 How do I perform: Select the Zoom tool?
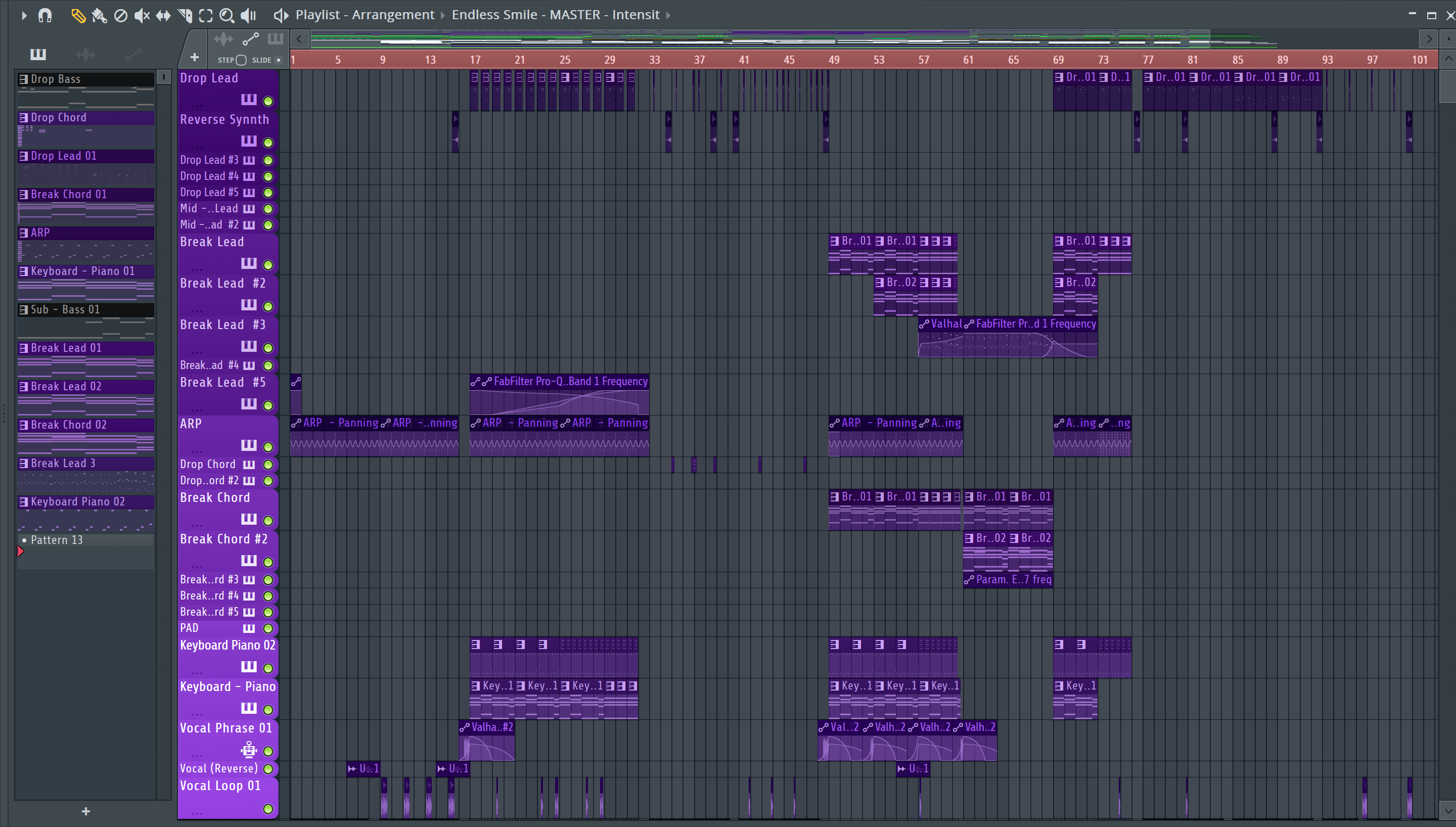pos(226,15)
